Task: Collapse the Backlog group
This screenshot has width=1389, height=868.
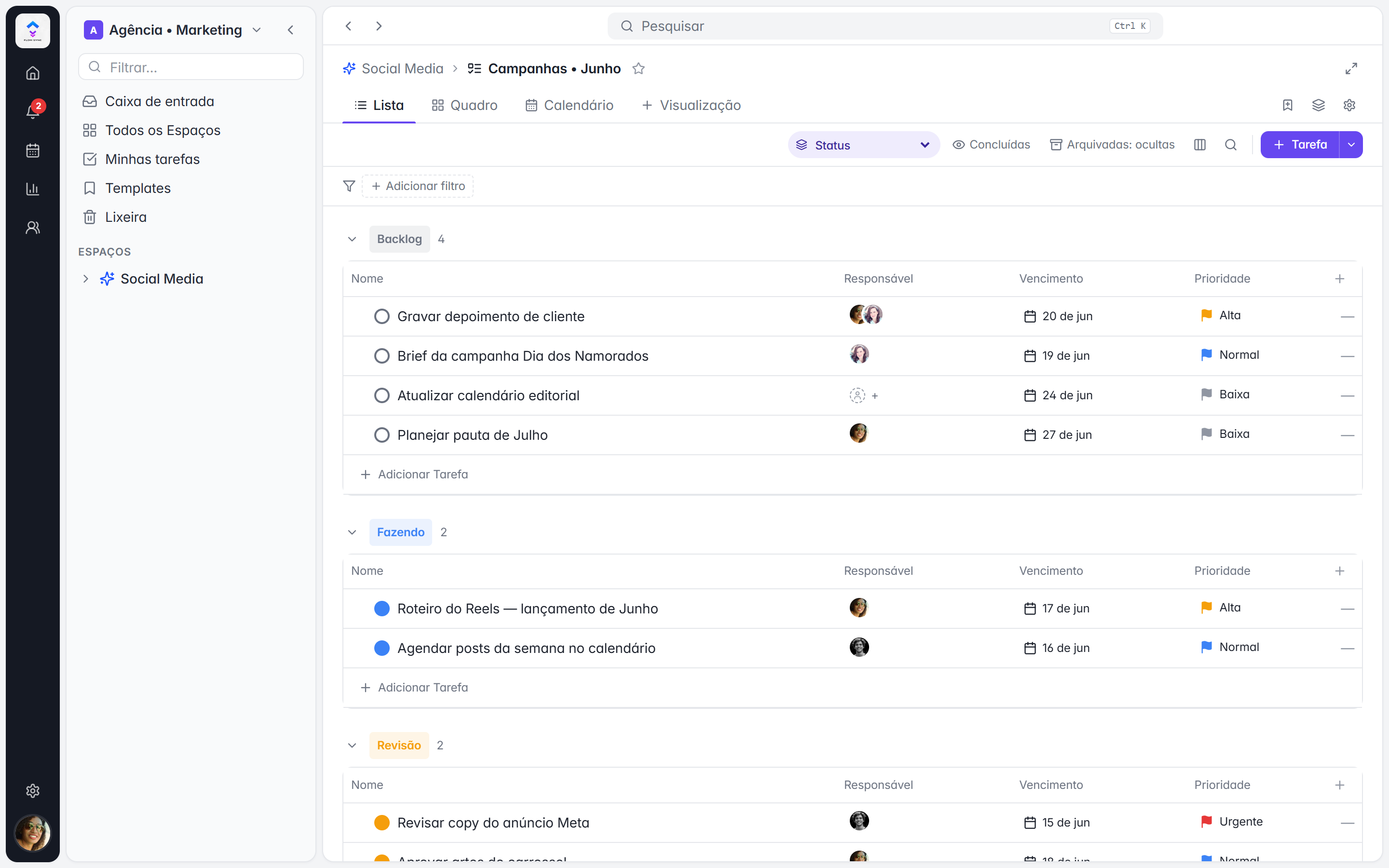Action: (x=352, y=239)
